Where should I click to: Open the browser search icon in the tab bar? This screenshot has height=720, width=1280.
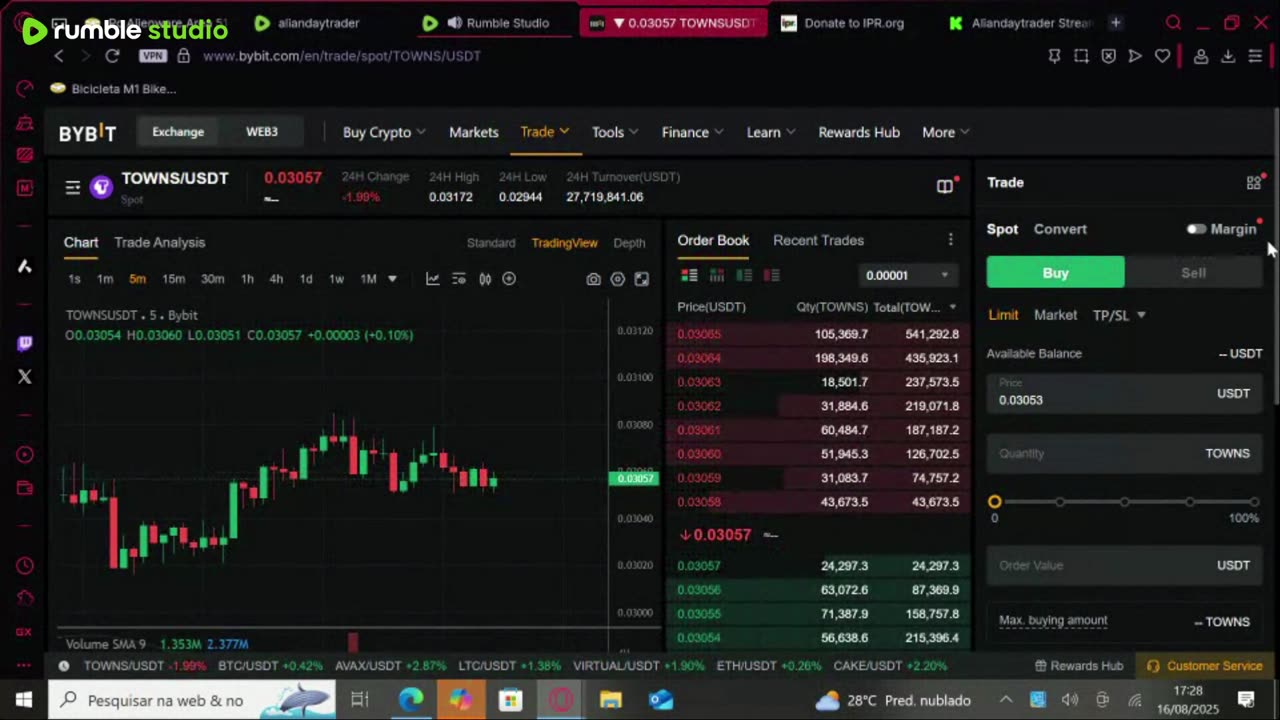point(1174,23)
